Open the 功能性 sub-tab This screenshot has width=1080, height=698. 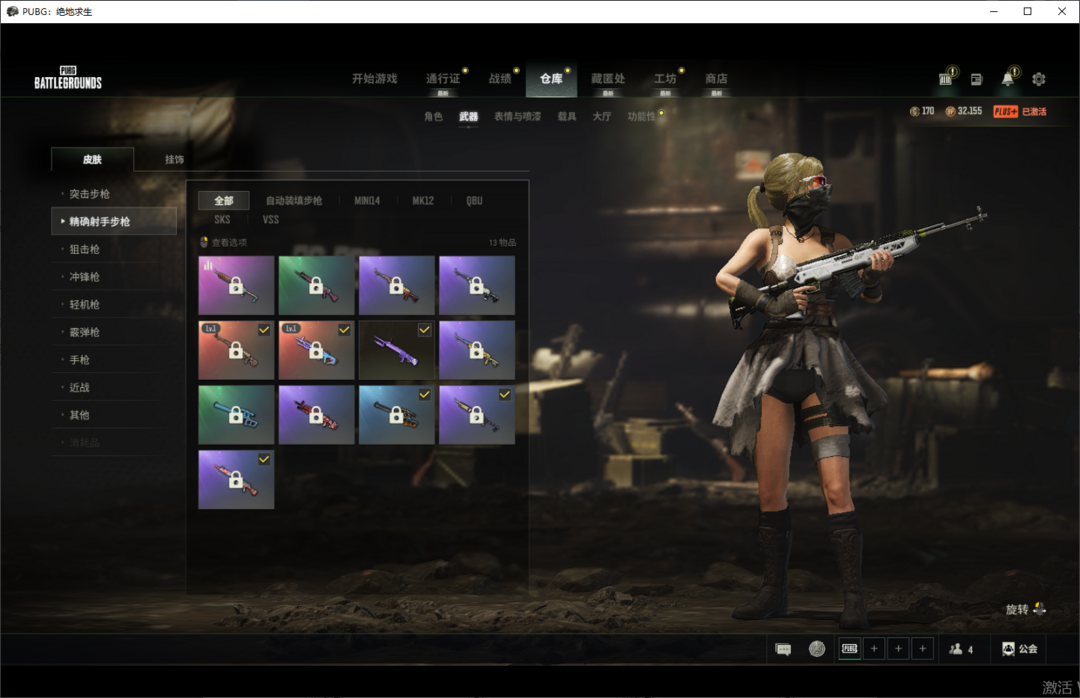coord(641,116)
